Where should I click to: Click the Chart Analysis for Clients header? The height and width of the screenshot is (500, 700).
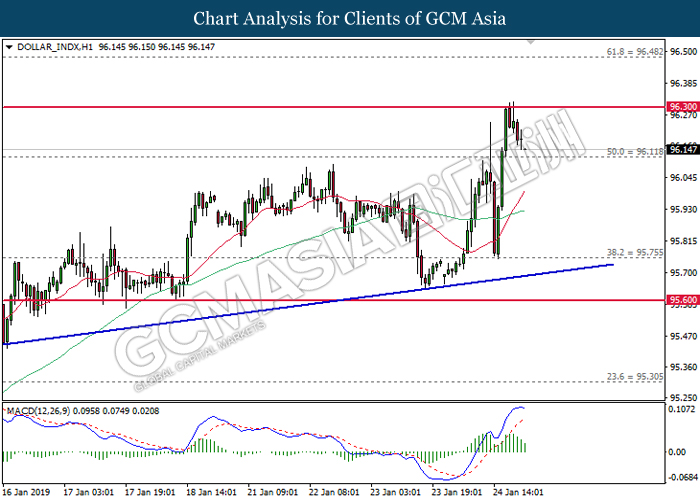(x=350, y=18)
